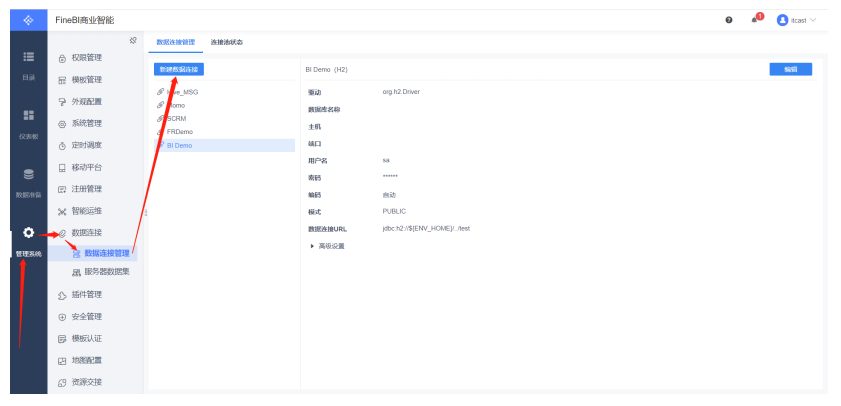
Task: Click the icon beside 服务器数据集
Action: [76, 272]
